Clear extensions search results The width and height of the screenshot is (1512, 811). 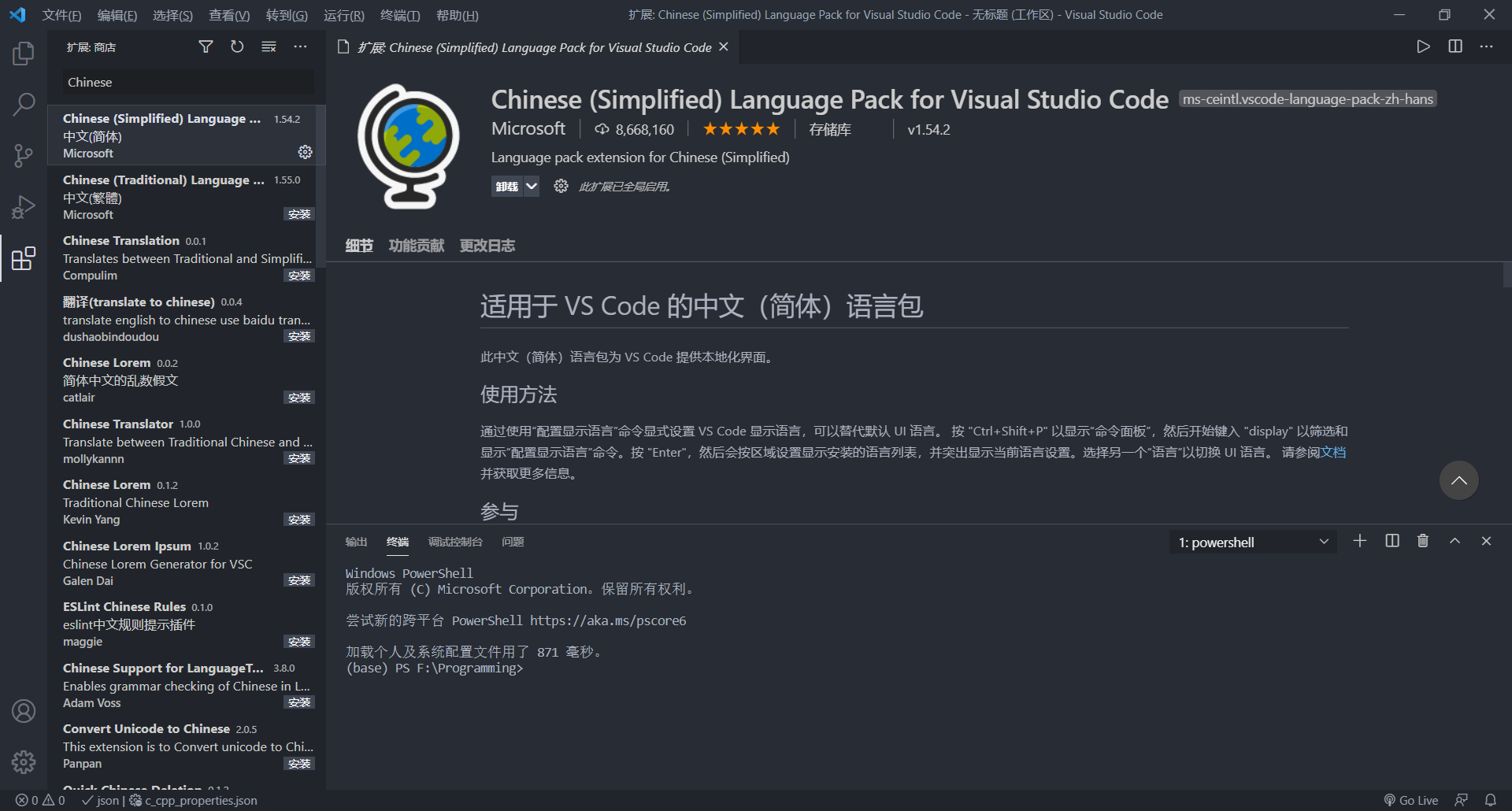269,47
